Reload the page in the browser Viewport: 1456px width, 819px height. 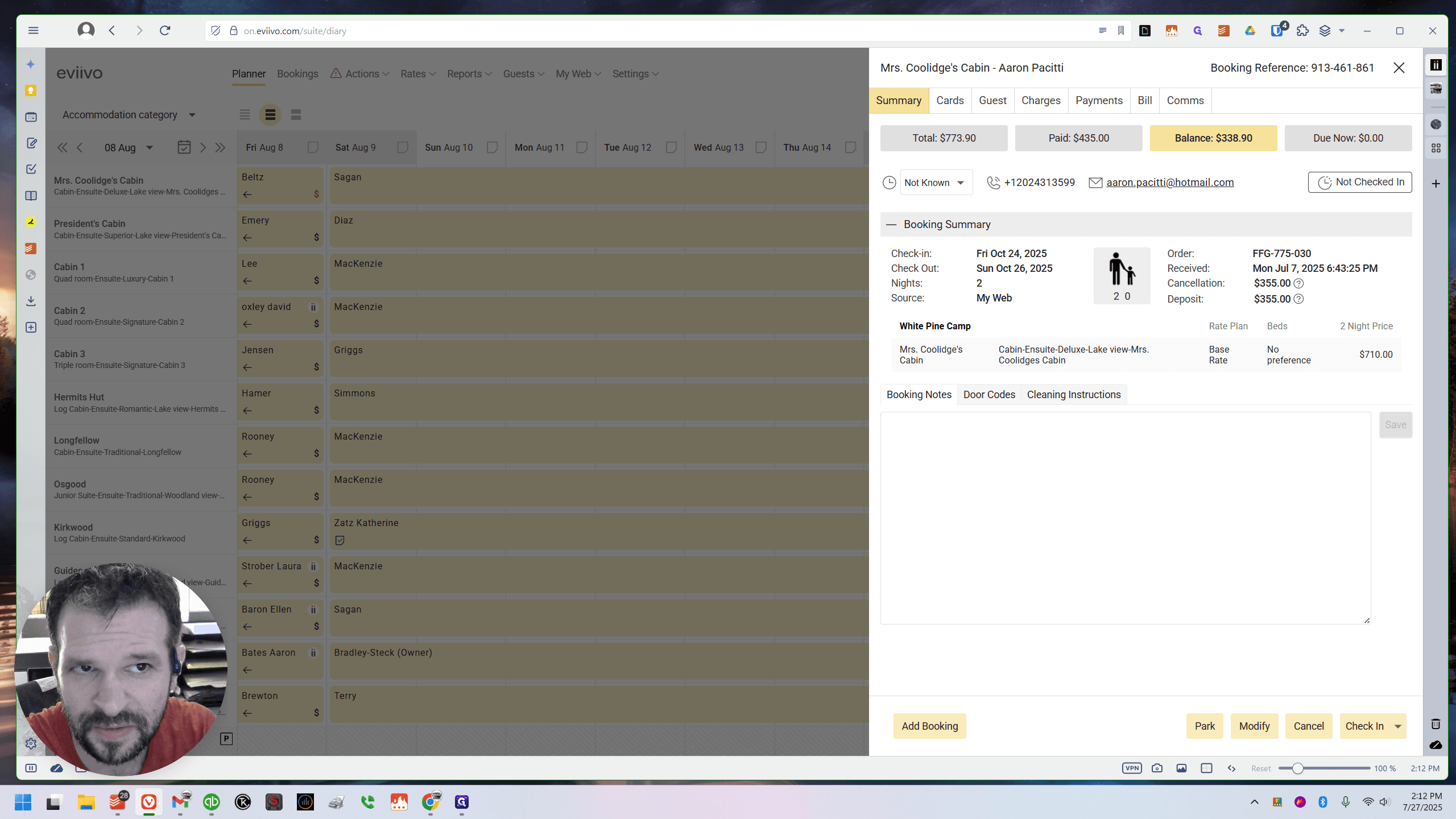tap(165, 31)
